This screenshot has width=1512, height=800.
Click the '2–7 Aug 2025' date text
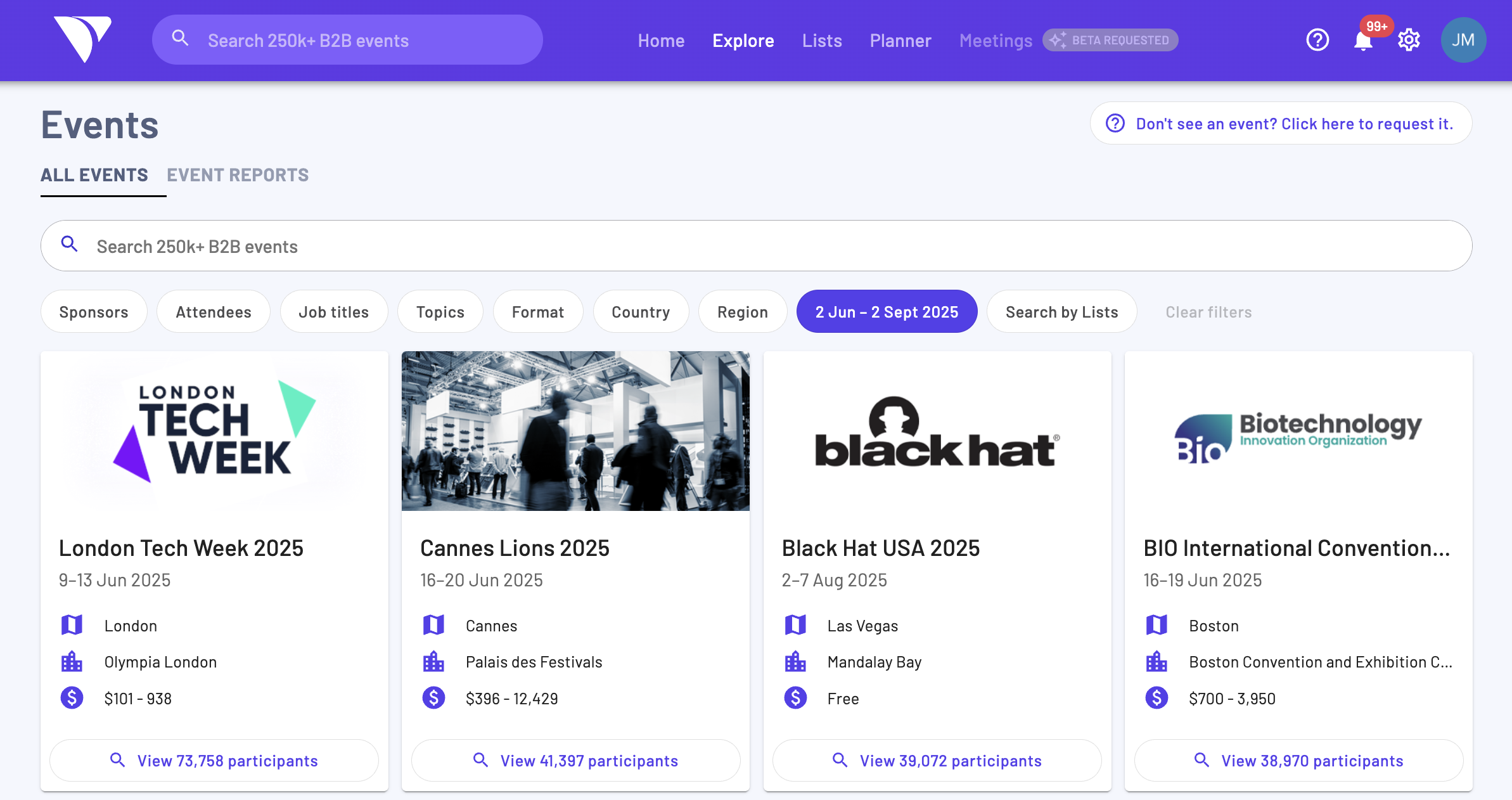(x=834, y=580)
